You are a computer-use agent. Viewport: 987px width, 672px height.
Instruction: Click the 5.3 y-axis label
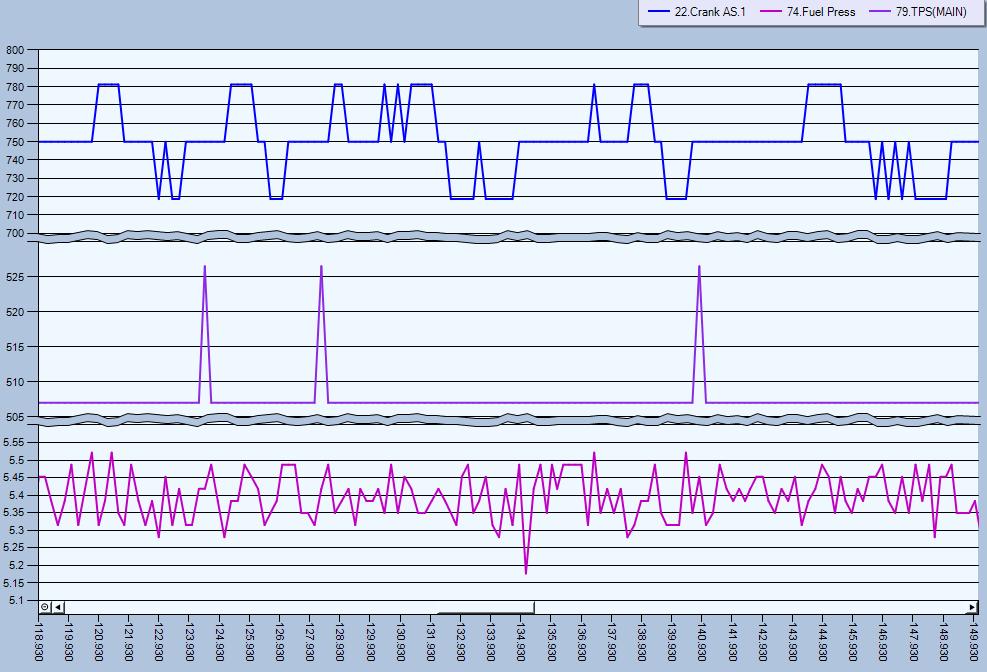click(x=16, y=530)
